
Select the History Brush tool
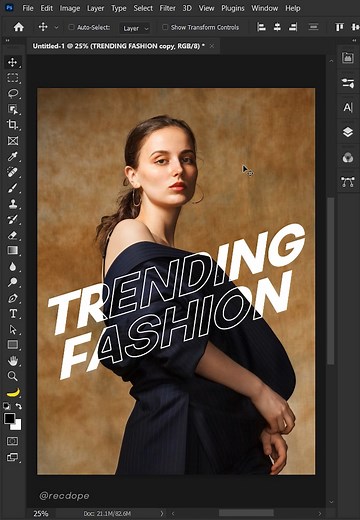tap(13, 219)
